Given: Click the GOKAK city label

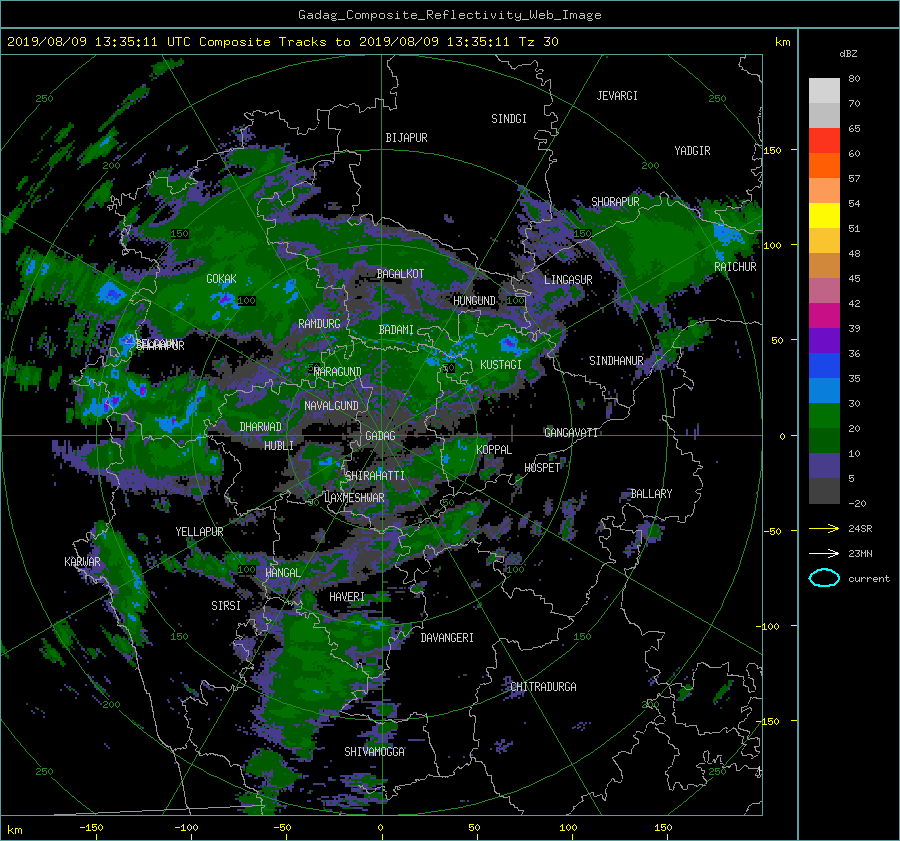Looking at the screenshot, I should pos(222,279).
